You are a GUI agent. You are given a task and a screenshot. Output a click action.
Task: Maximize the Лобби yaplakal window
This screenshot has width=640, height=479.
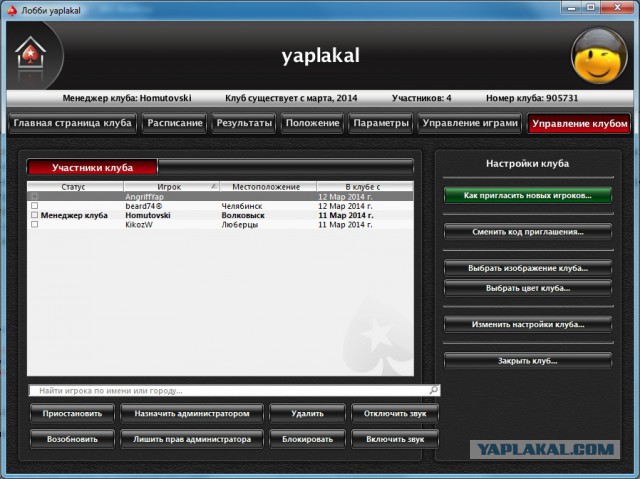point(590,7)
